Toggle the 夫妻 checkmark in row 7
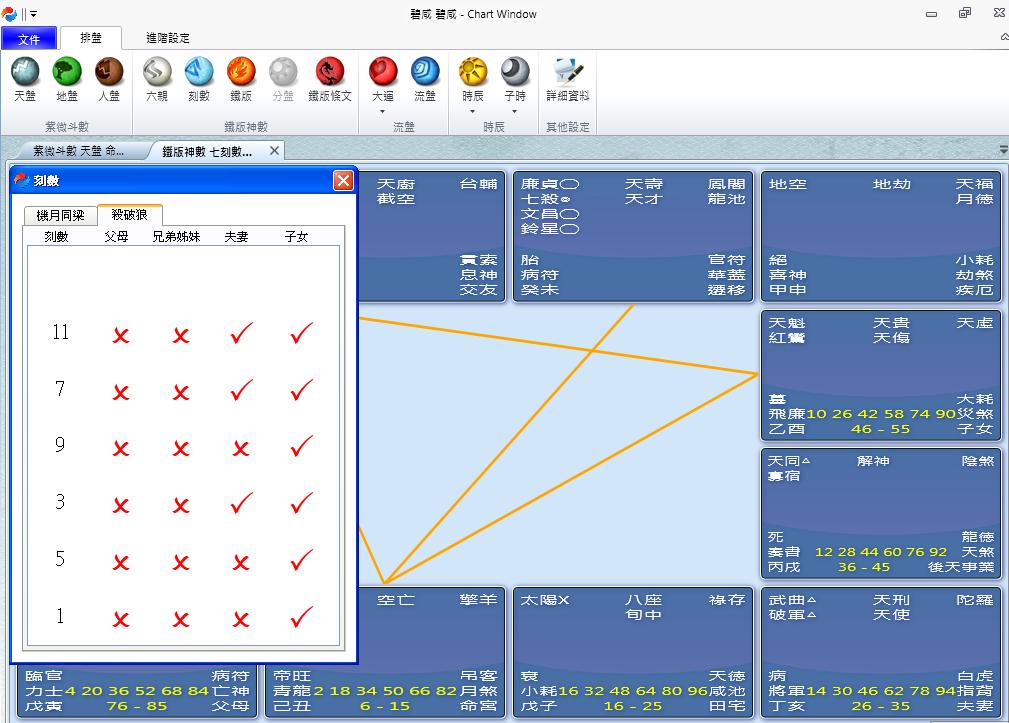Viewport: 1009px width, 723px height. [240, 391]
